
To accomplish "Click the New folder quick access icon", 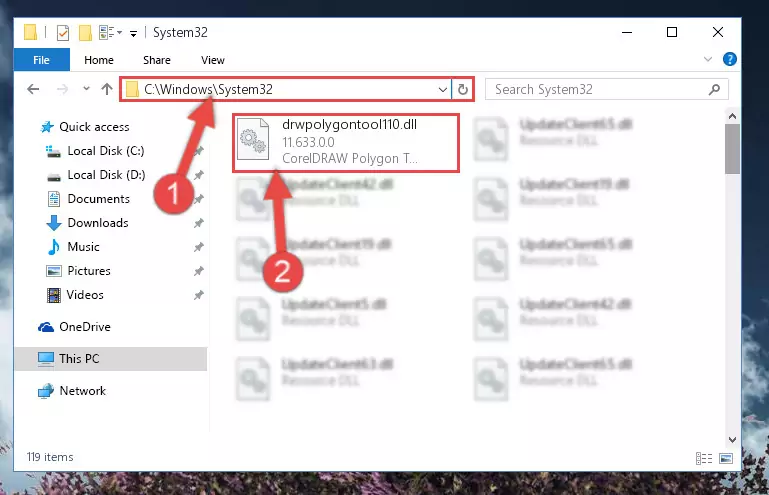I will tap(85, 33).
